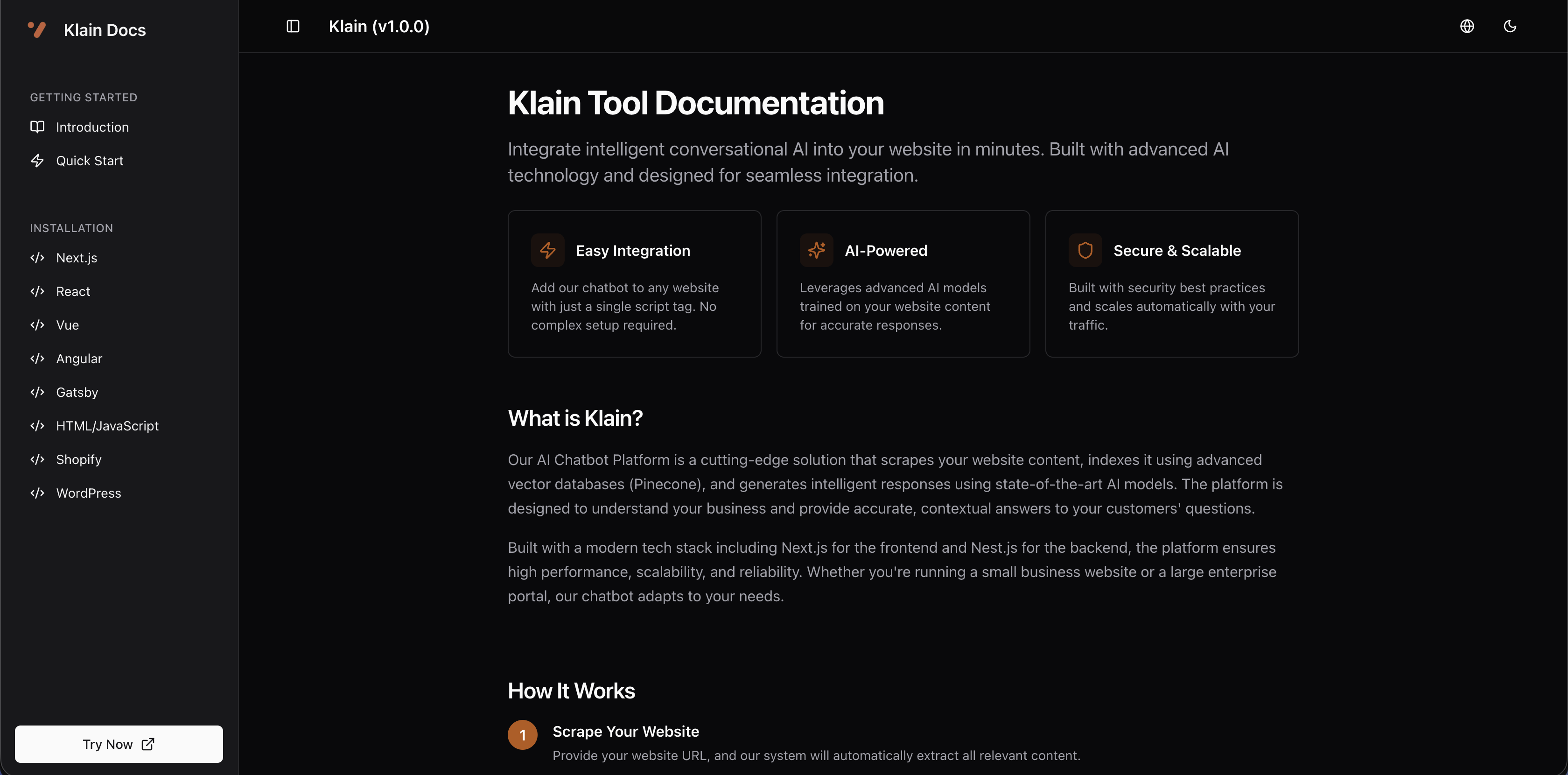Click the Klain Docs flame logo icon
The width and height of the screenshot is (1568, 775).
[x=36, y=28]
